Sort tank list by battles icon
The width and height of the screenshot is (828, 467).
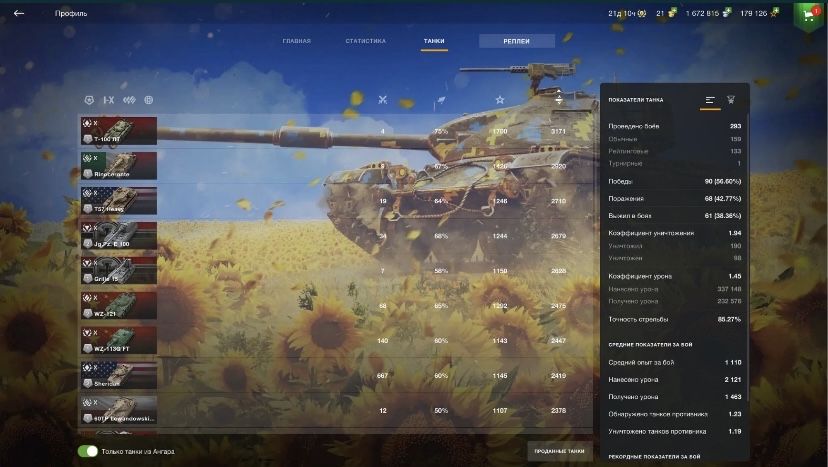[x=383, y=99]
